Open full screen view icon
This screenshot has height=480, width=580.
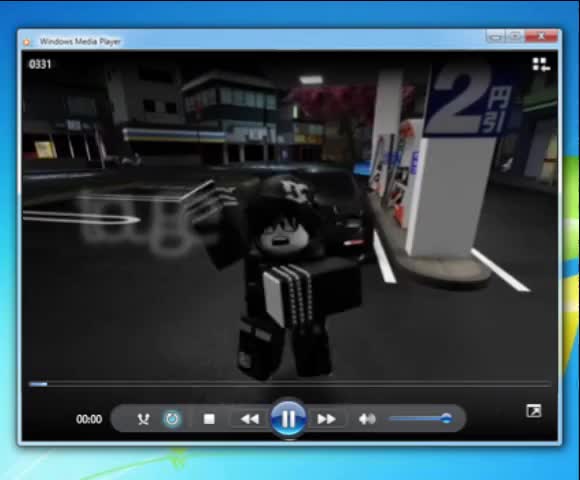(533, 411)
